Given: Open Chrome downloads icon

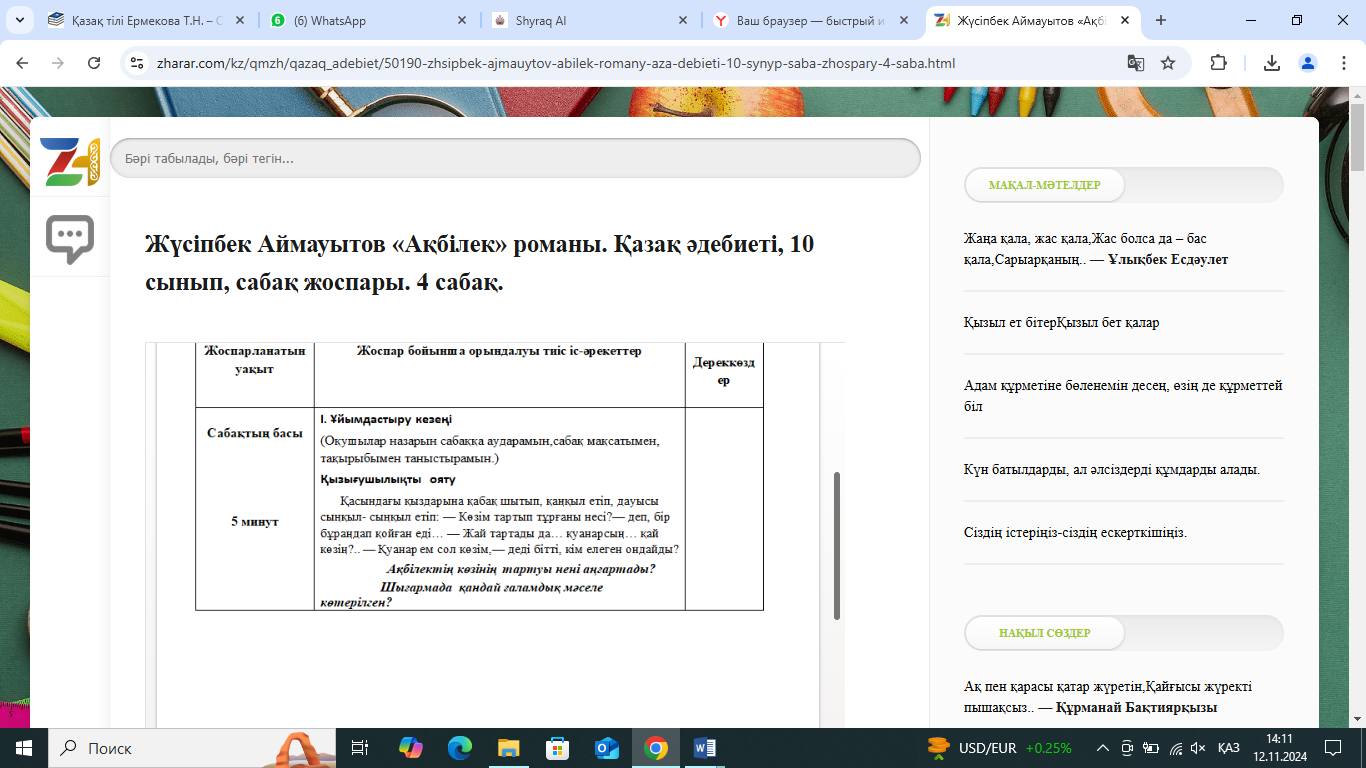Looking at the screenshot, I should point(1272,63).
